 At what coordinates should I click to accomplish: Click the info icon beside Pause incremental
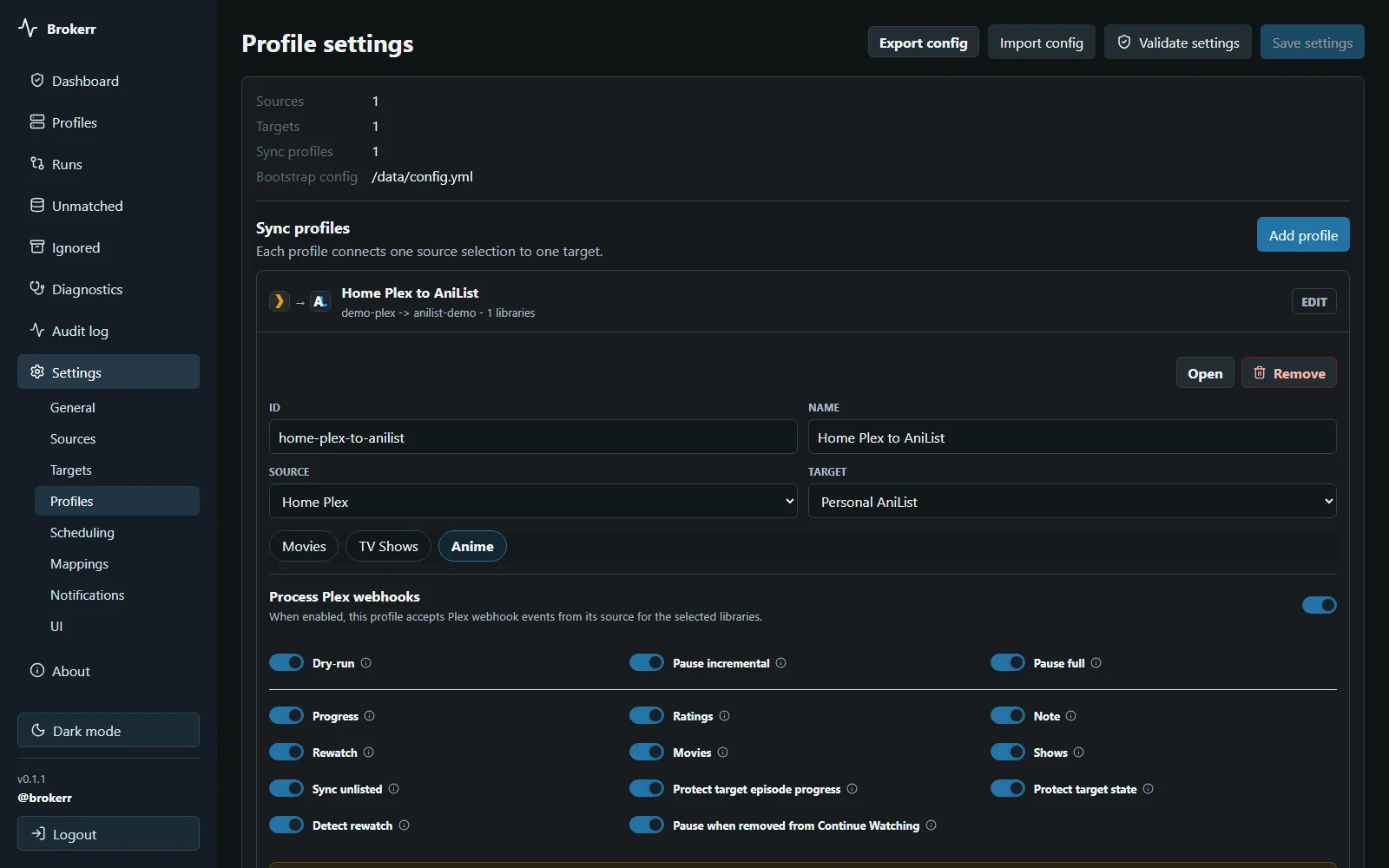(x=781, y=662)
